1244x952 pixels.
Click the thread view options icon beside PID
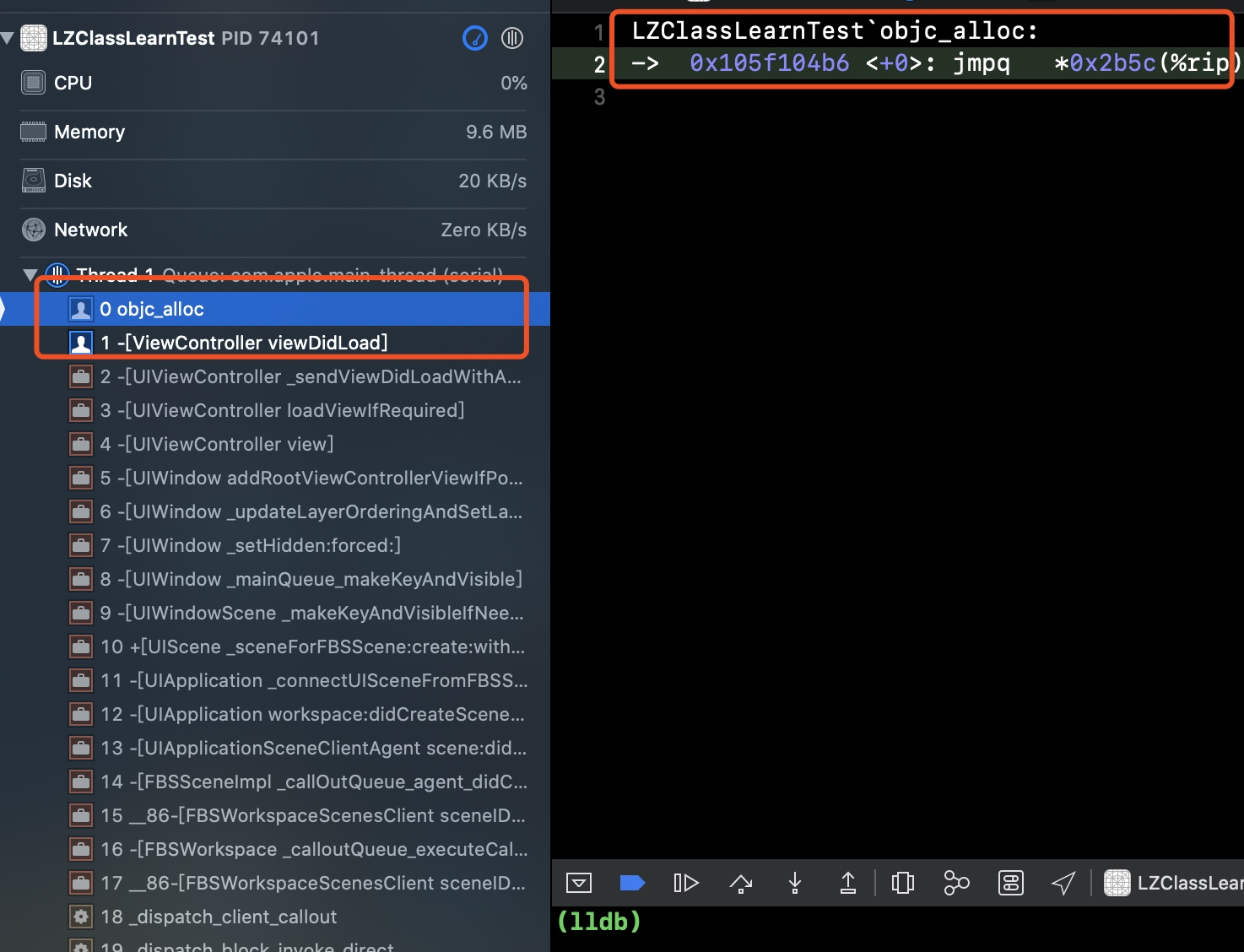512,38
